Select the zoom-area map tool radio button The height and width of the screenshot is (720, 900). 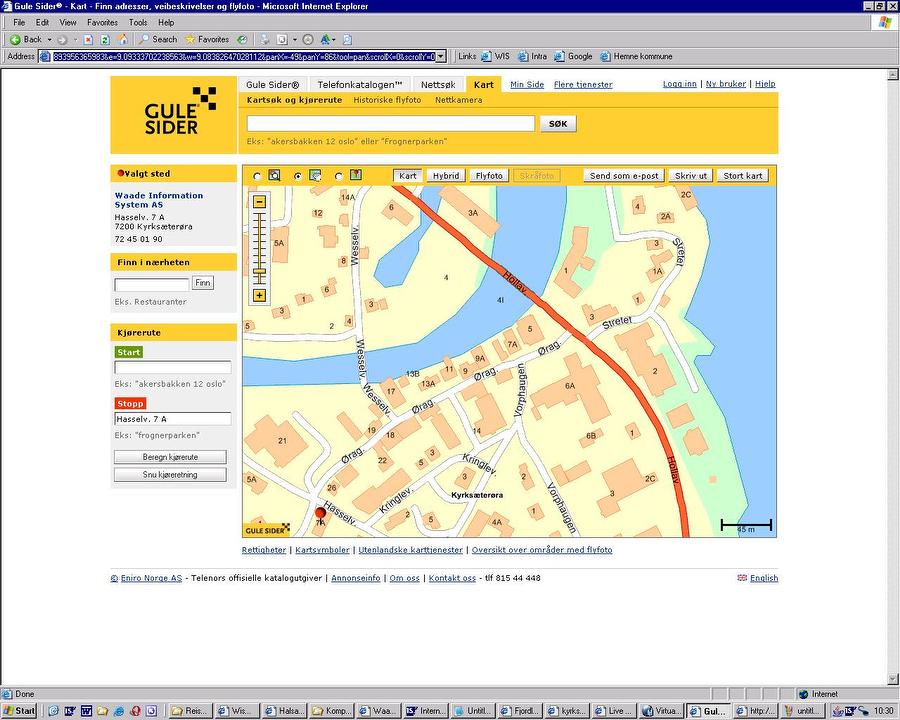(x=257, y=176)
